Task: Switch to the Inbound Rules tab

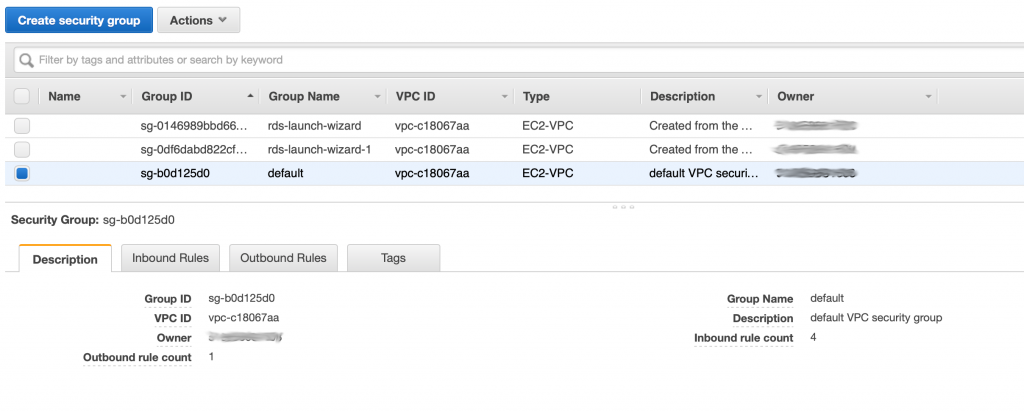Action: 170,258
